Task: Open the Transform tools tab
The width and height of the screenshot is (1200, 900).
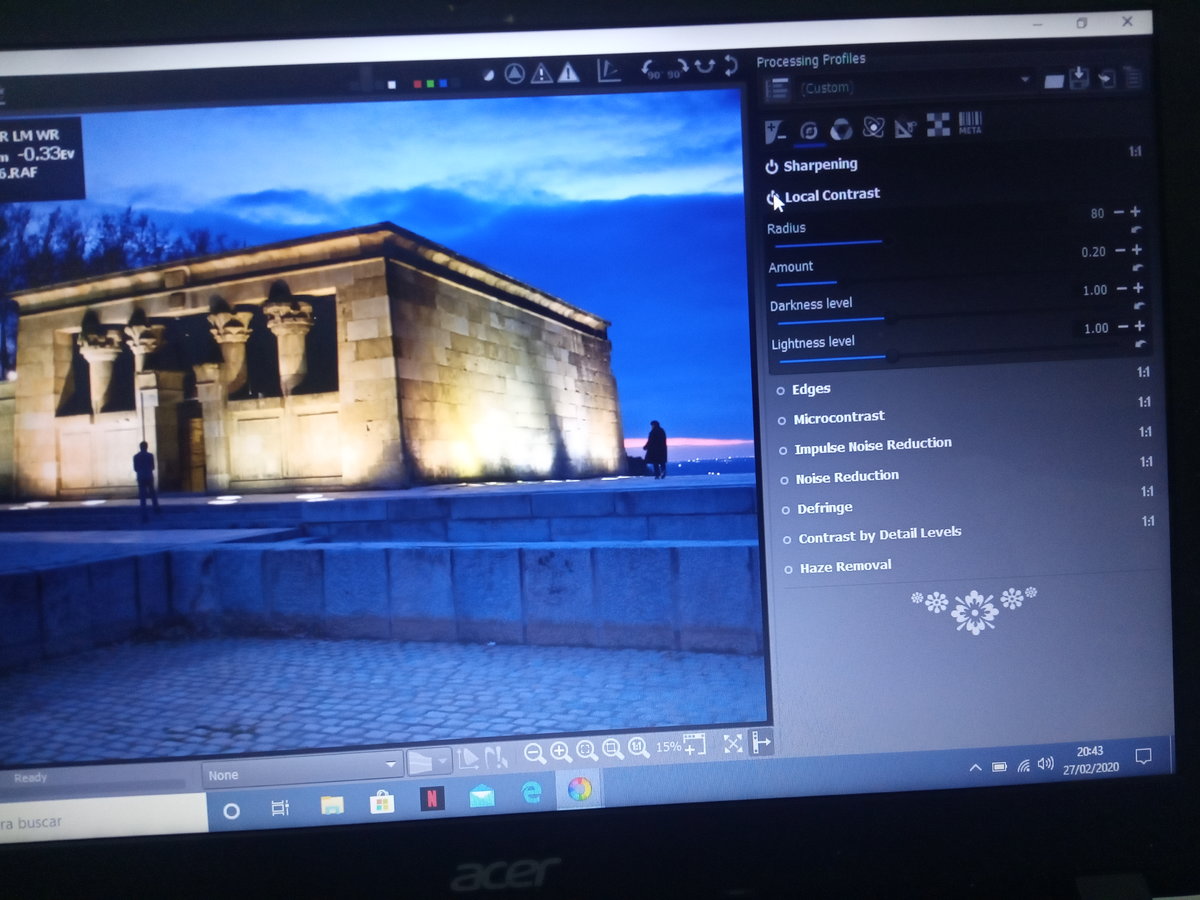Action: (905, 127)
